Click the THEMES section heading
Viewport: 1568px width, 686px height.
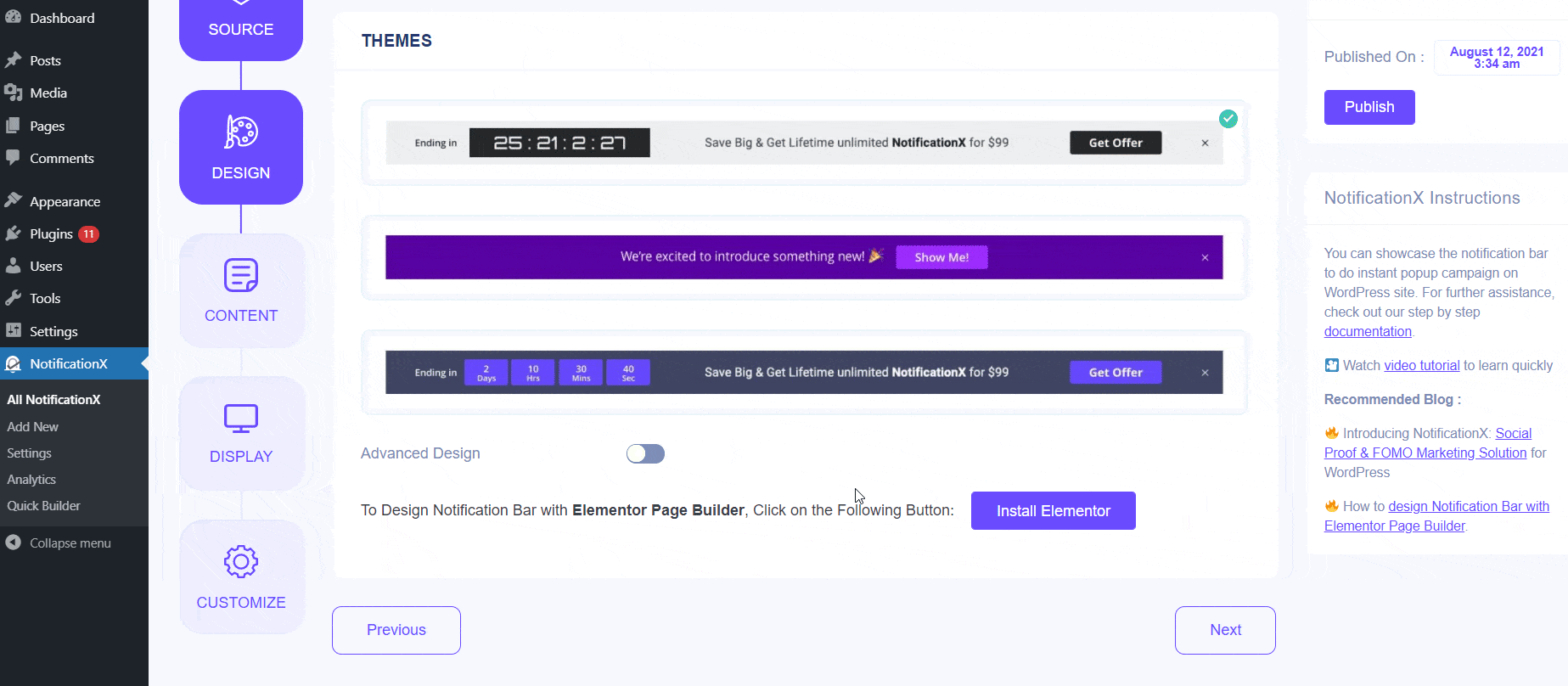[x=396, y=41]
